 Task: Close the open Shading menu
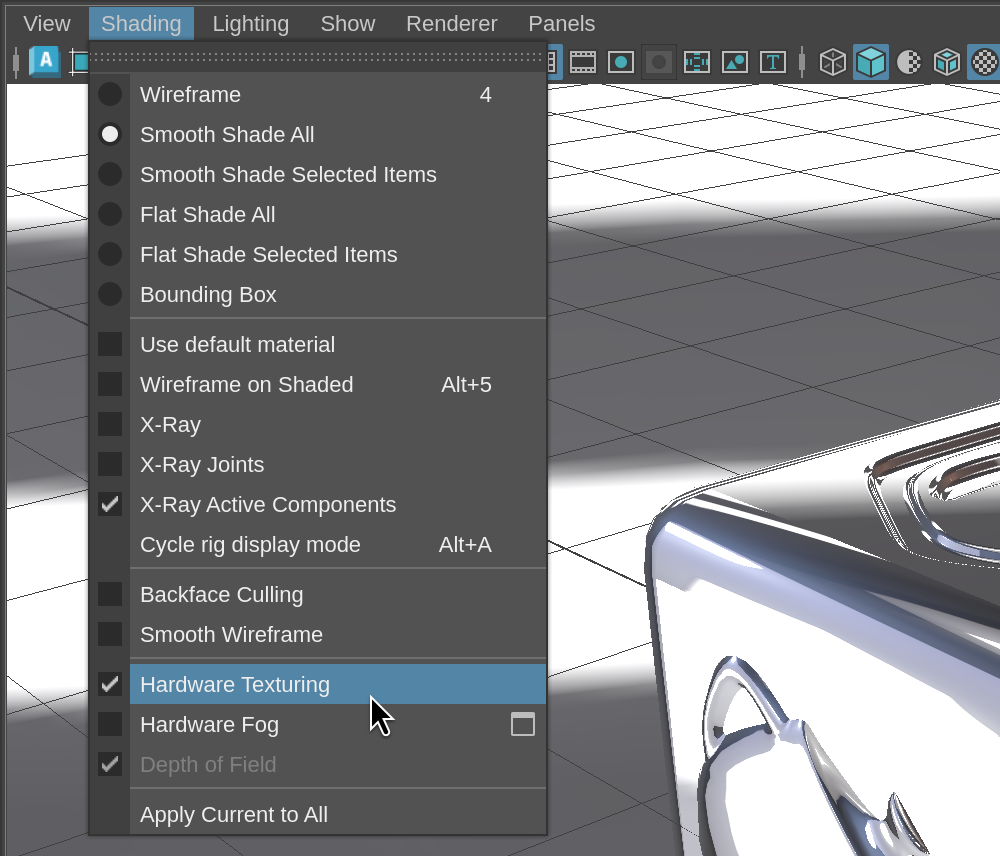141,24
